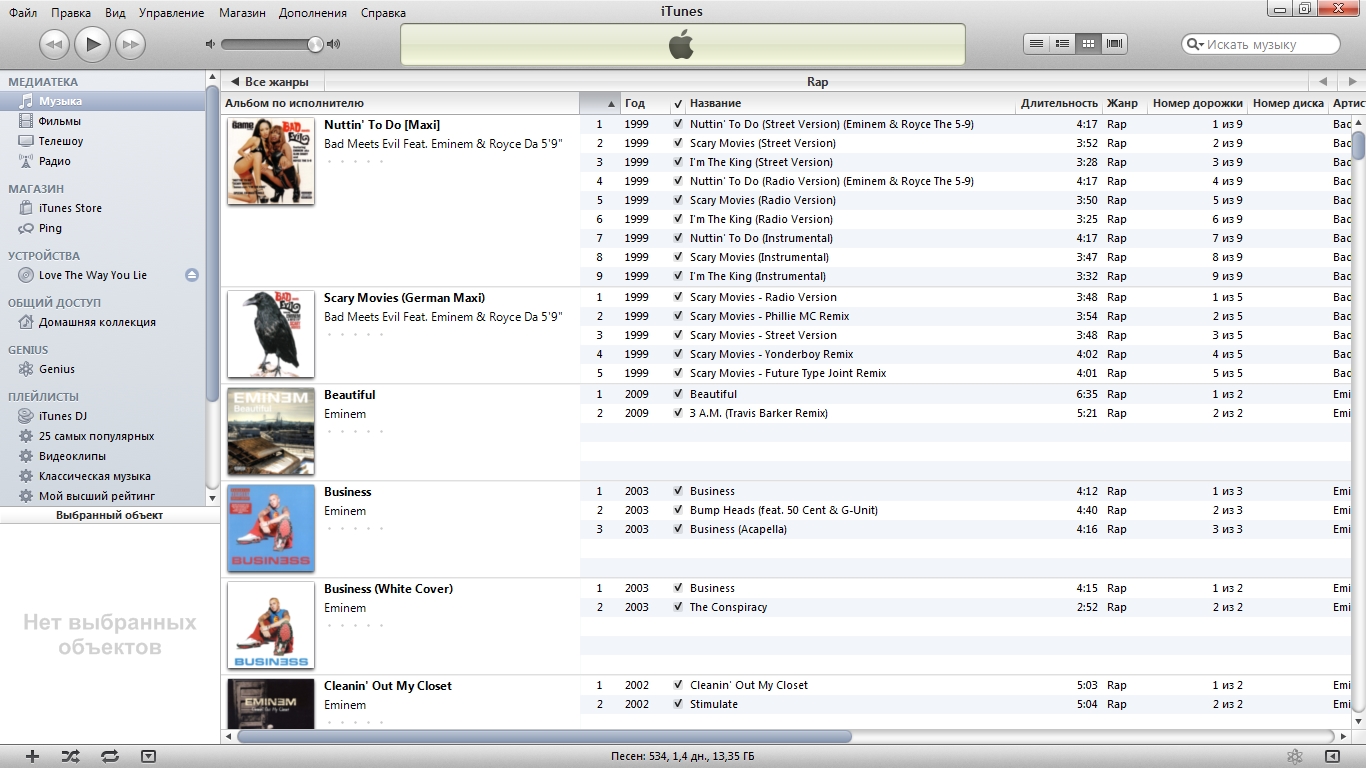This screenshot has width=1366, height=768.
Task: Click the sidebar scroll down arrow
Action: pos(212,497)
